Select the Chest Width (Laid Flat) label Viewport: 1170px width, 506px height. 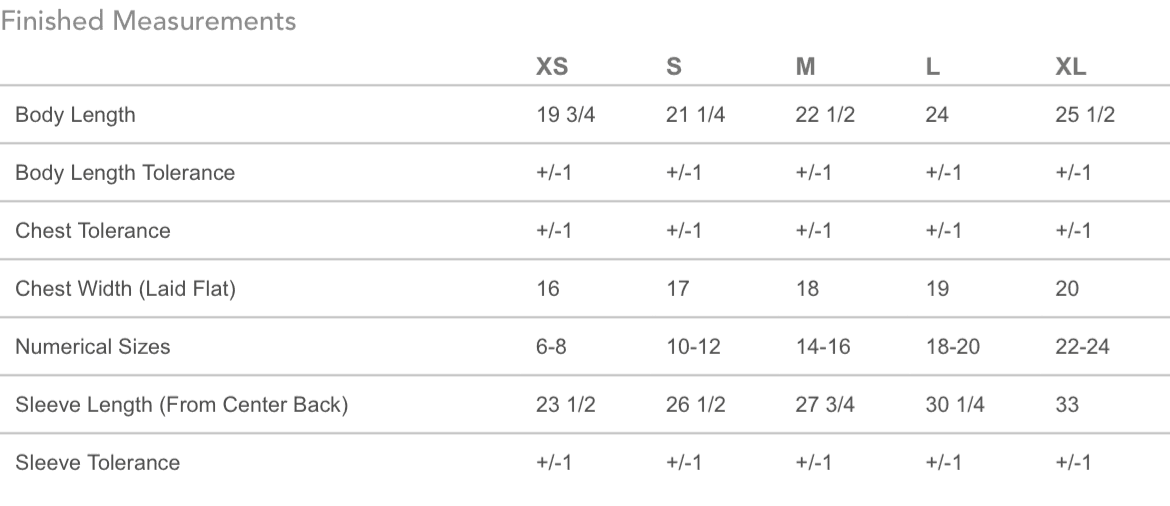(x=125, y=289)
